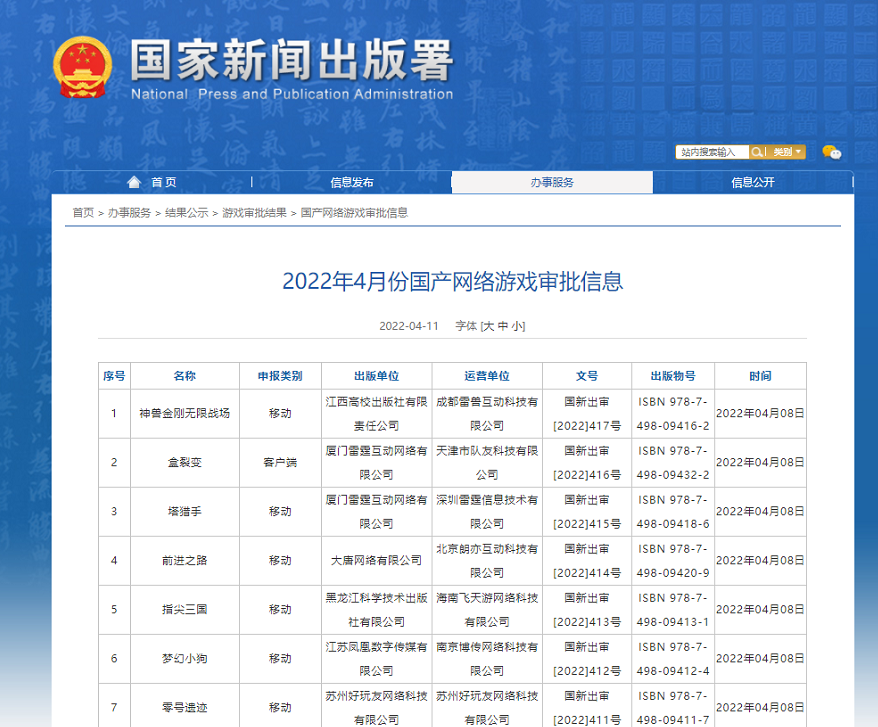Screen dimensions: 878x727
Task: Click 国产网络游戏审批信息 breadcrumb link
Action: (x=354, y=213)
